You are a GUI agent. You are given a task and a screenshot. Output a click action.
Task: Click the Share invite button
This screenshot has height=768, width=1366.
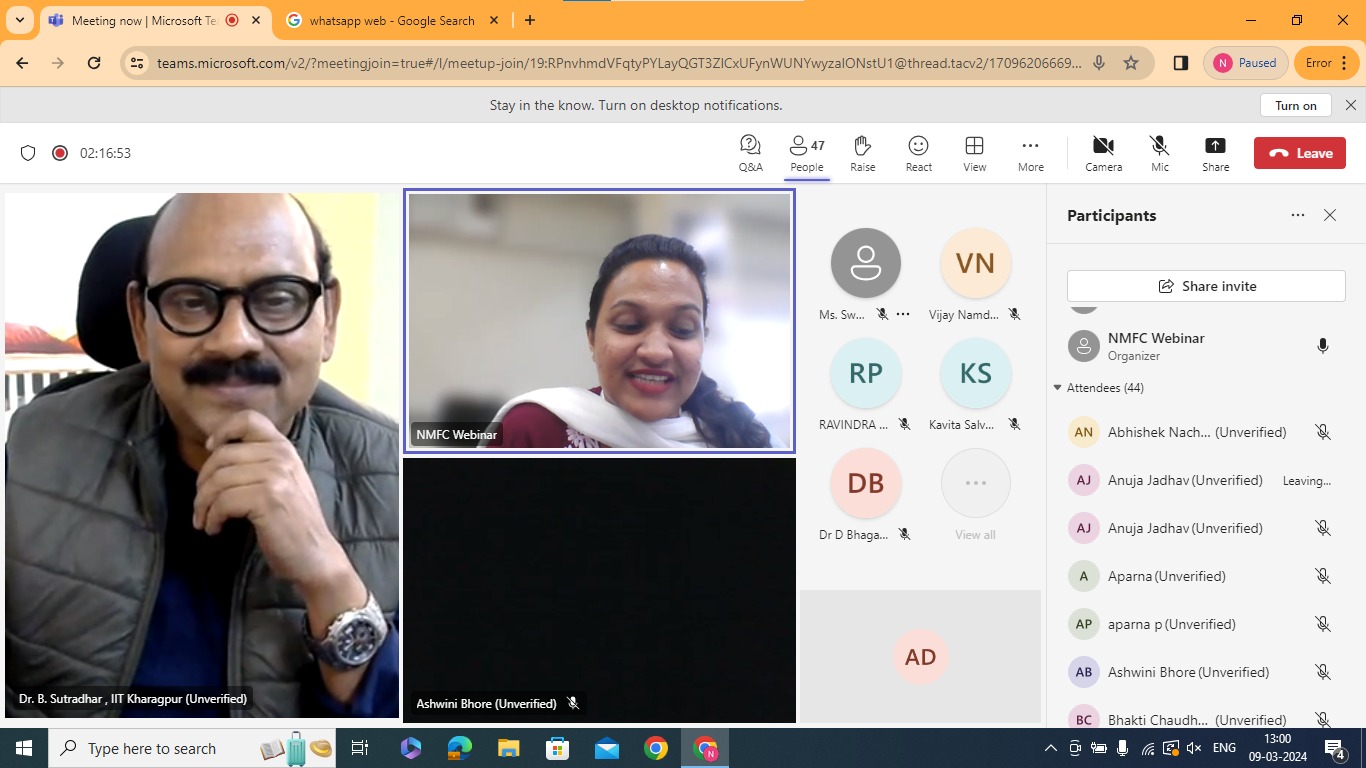[x=1205, y=286]
